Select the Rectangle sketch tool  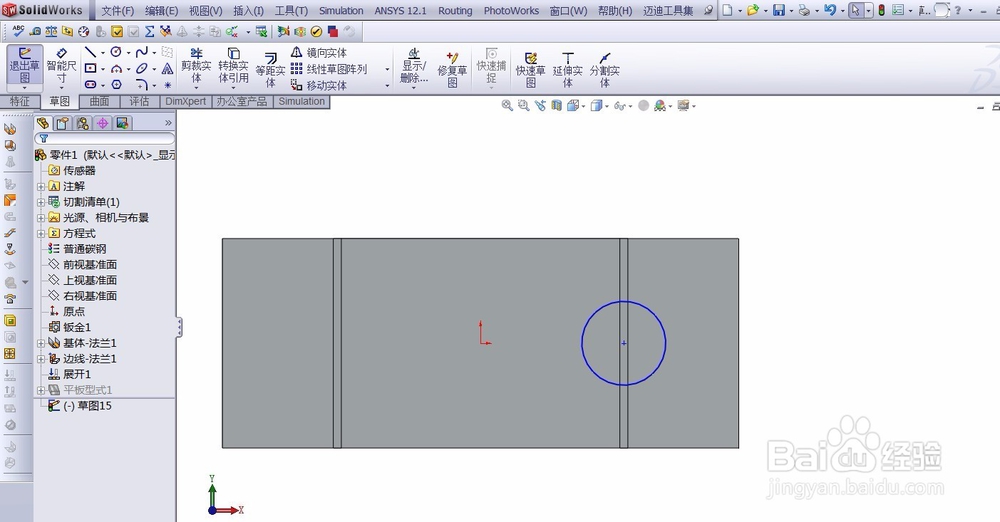[91, 68]
